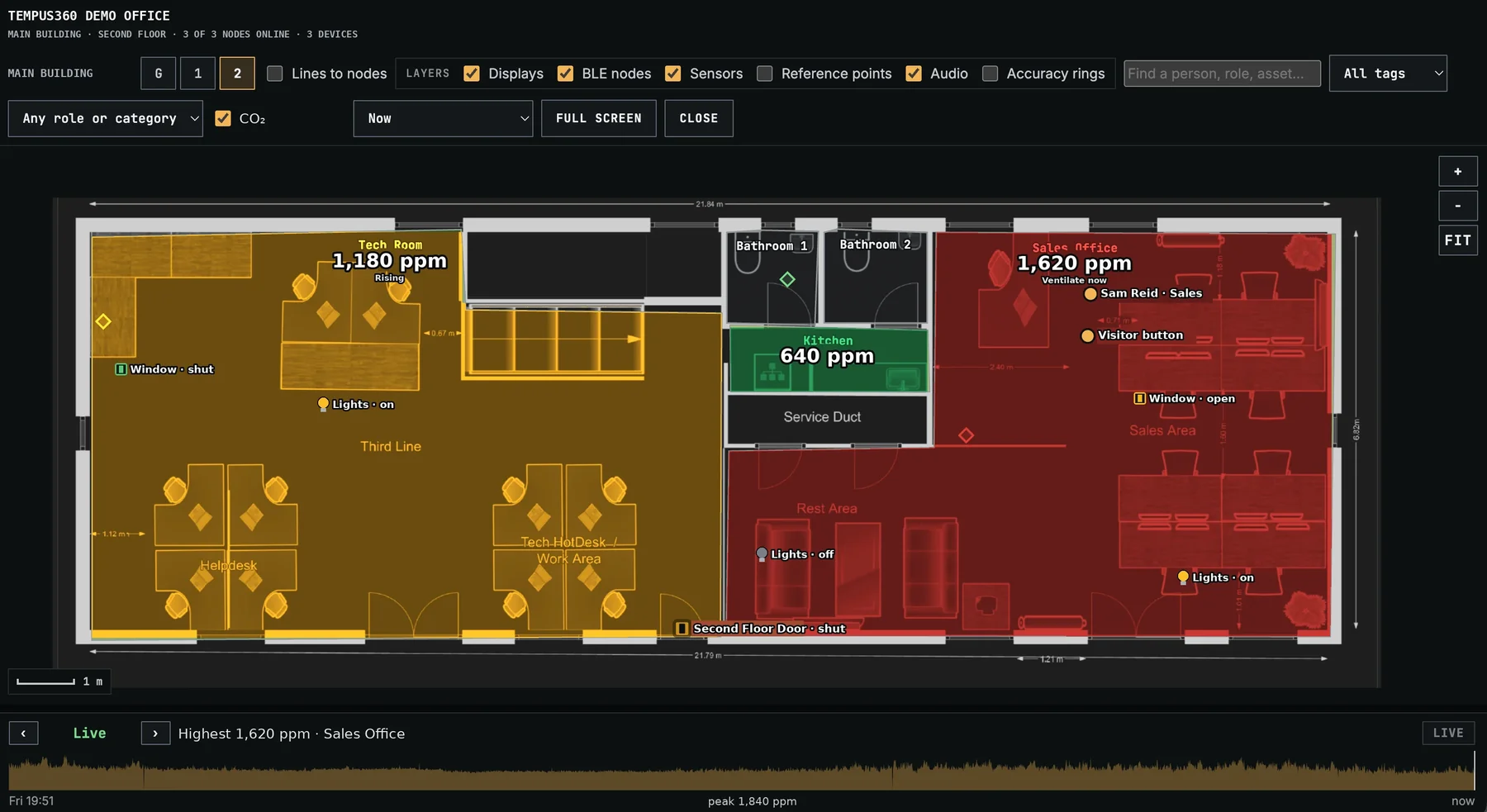Click the Tech Room Lights on bulb icon
1487x812 pixels.
(x=323, y=404)
